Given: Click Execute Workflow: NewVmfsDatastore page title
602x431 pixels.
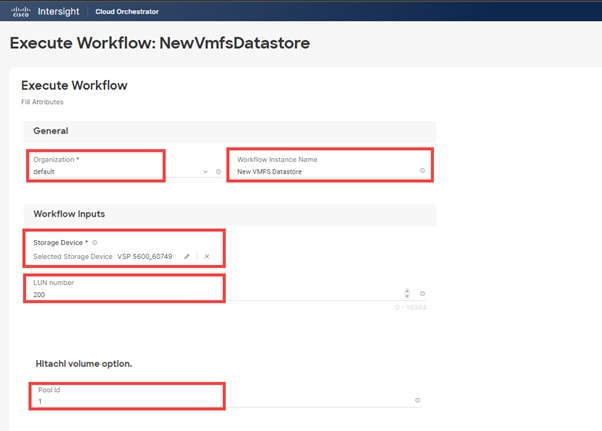Looking at the screenshot, I should pyautogui.click(x=160, y=43).
